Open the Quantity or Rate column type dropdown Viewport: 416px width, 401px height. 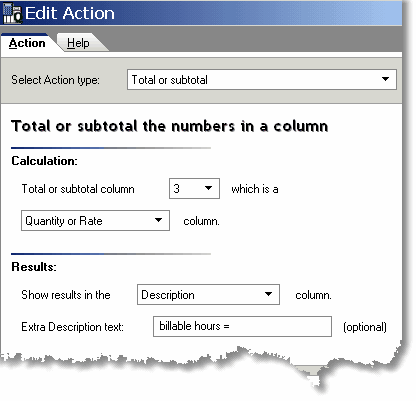[95, 221]
